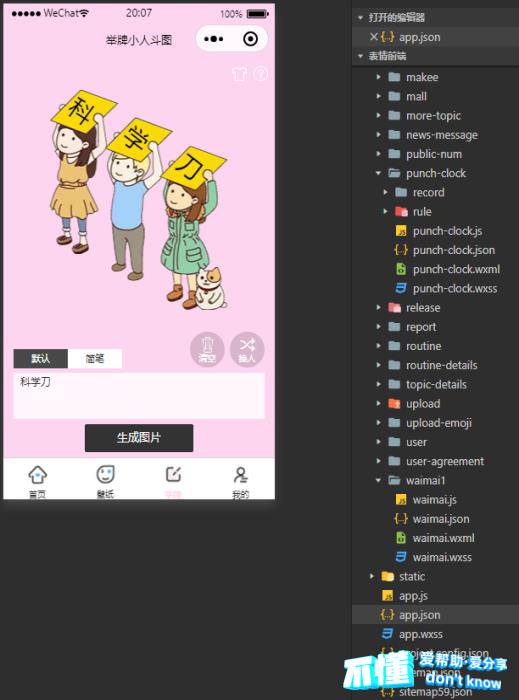Open the profile (我的) person icon
519x700 pixels.
coord(241,475)
